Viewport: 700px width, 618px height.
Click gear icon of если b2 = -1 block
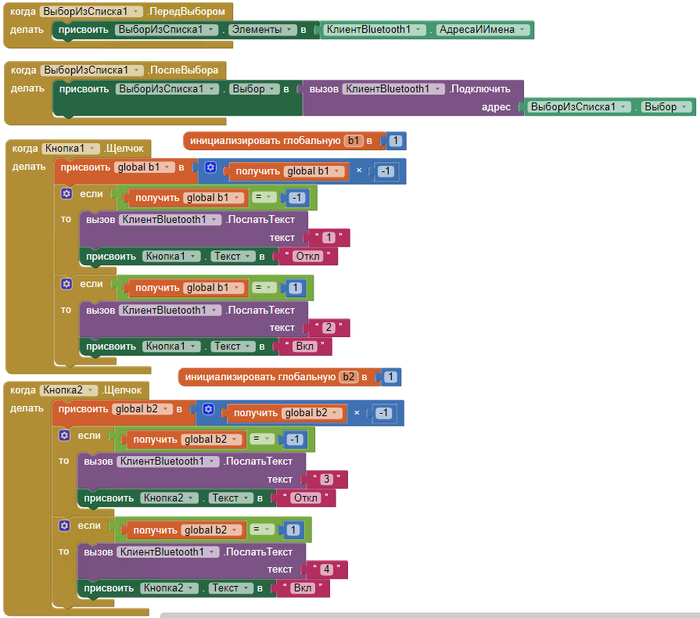[64, 435]
